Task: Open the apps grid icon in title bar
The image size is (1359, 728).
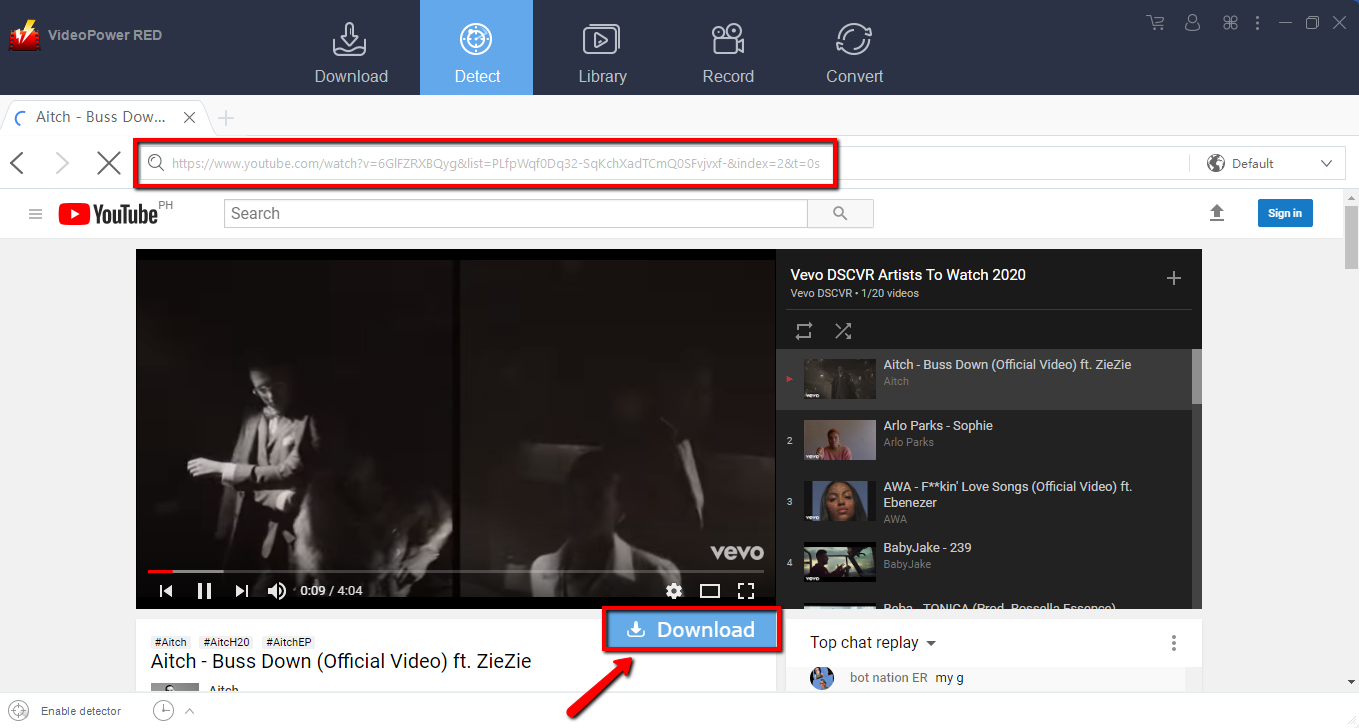Action: coord(1230,22)
